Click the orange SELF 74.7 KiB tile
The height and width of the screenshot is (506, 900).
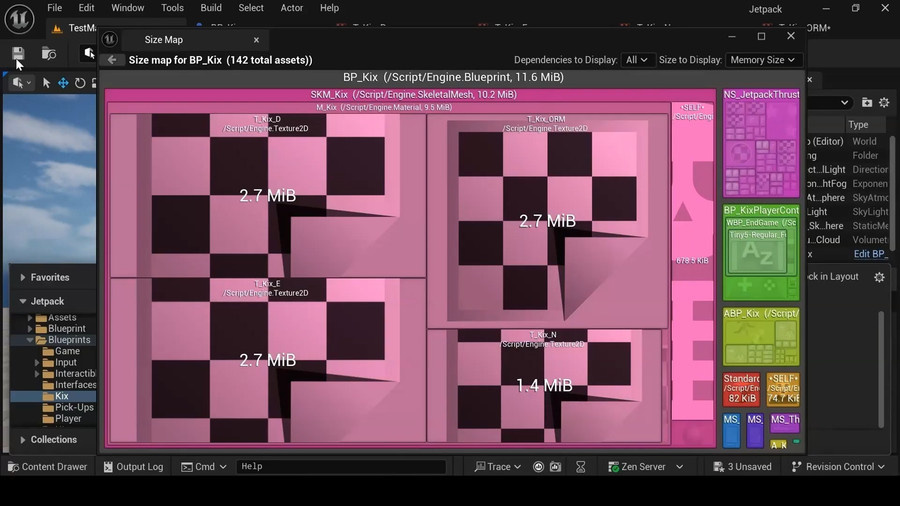click(783, 389)
